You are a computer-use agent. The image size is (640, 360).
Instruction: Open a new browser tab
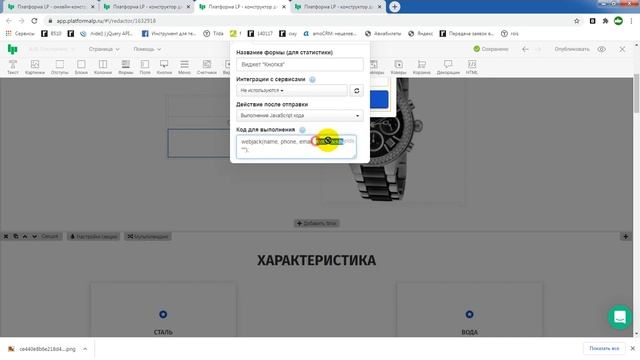(x=394, y=7)
